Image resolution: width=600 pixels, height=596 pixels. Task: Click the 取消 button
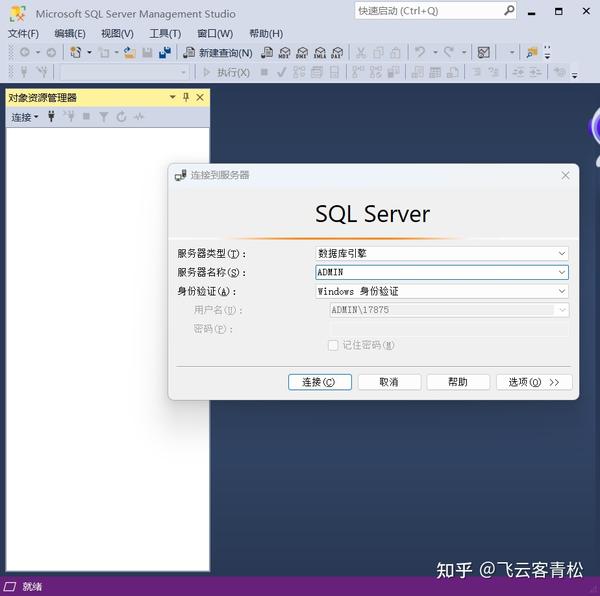coord(389,382)
